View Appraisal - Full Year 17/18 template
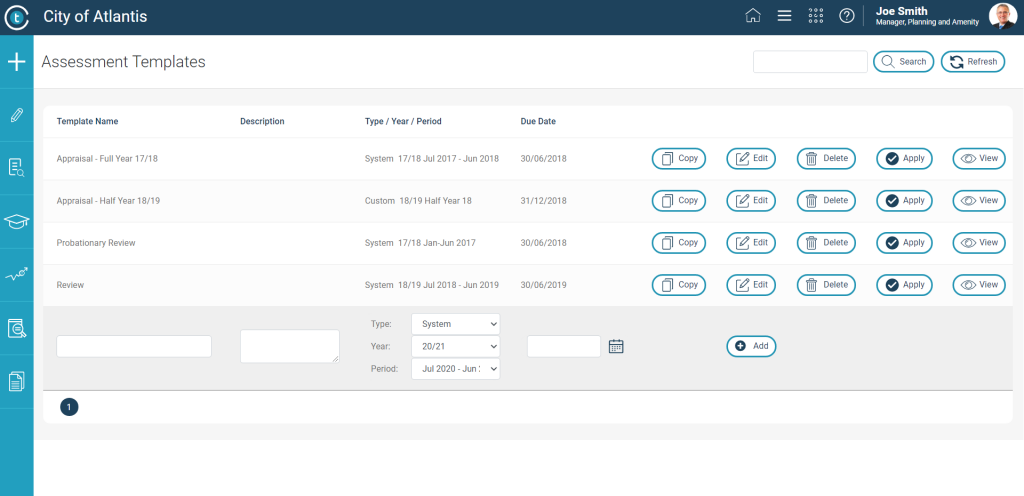This screenshot has width=1024, height=496. click(x=979, y=158)
